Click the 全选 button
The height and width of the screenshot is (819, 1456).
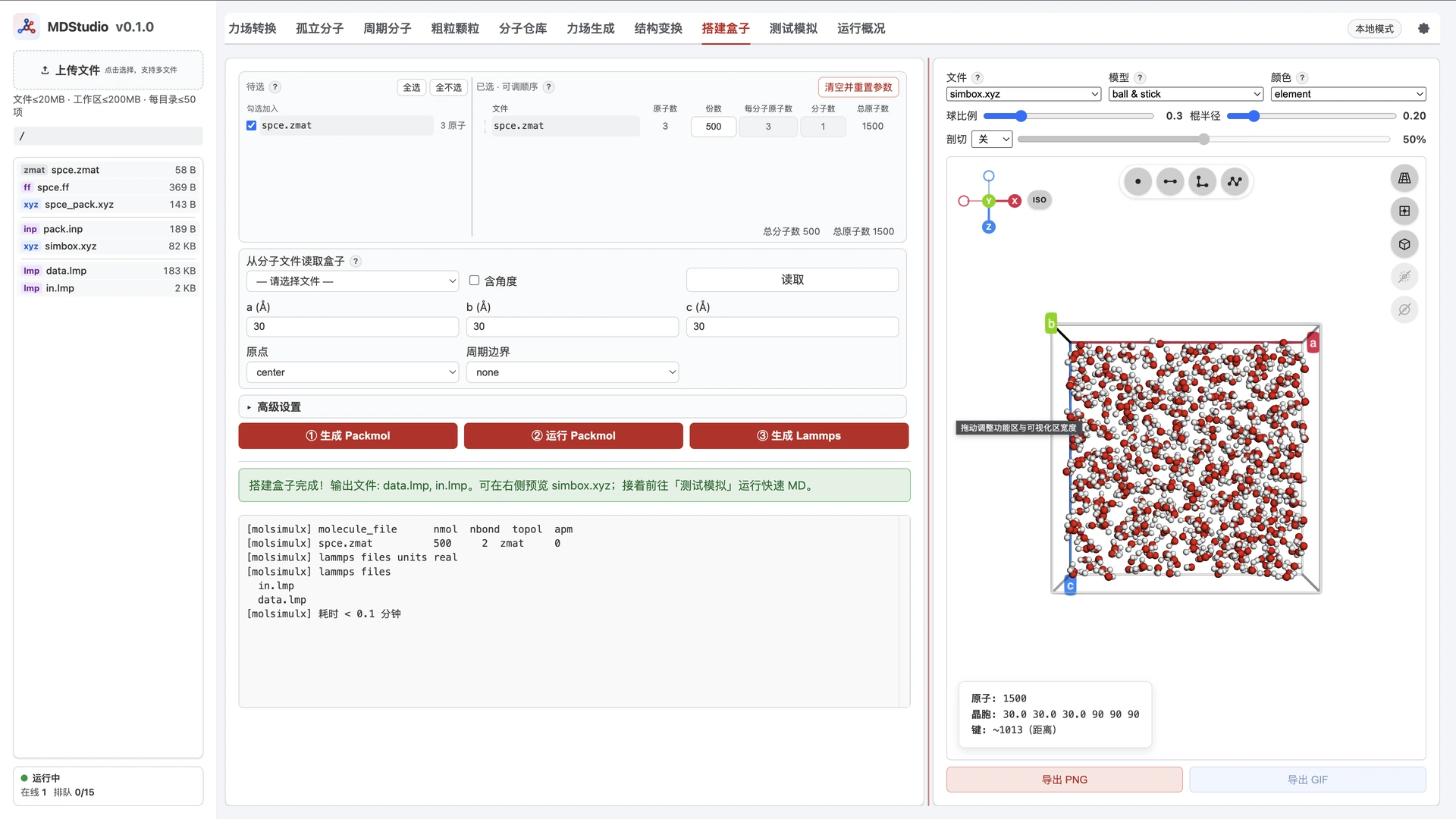point(412,87)
